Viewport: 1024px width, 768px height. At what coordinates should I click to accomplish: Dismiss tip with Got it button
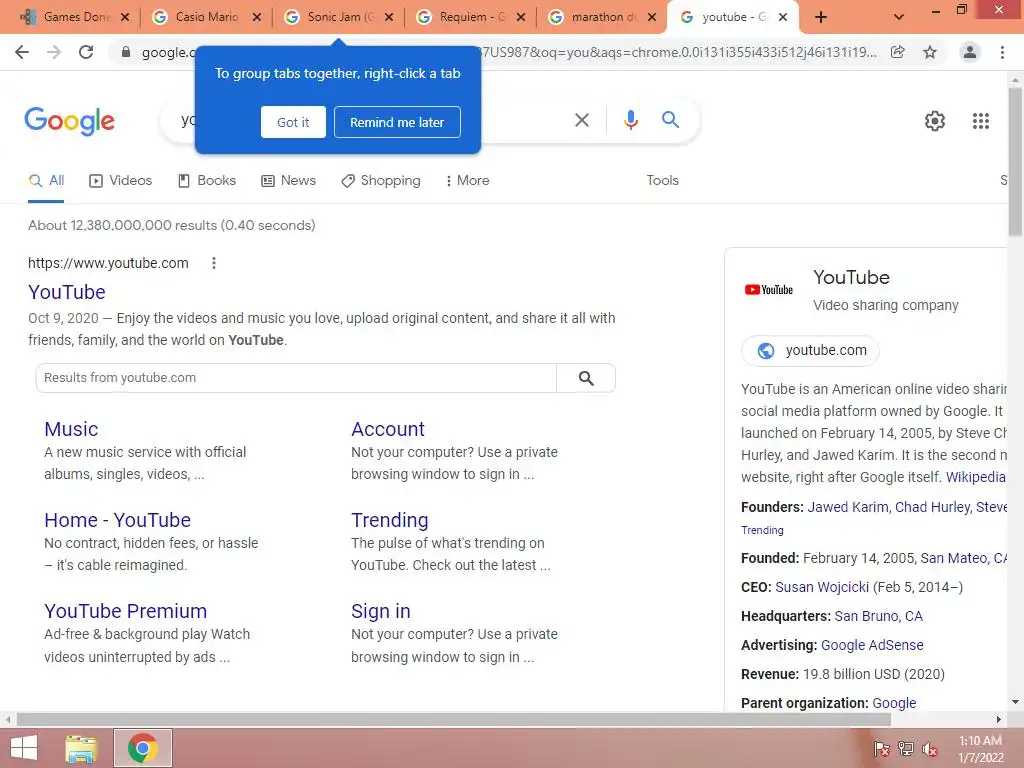click(x=293, y=122)
